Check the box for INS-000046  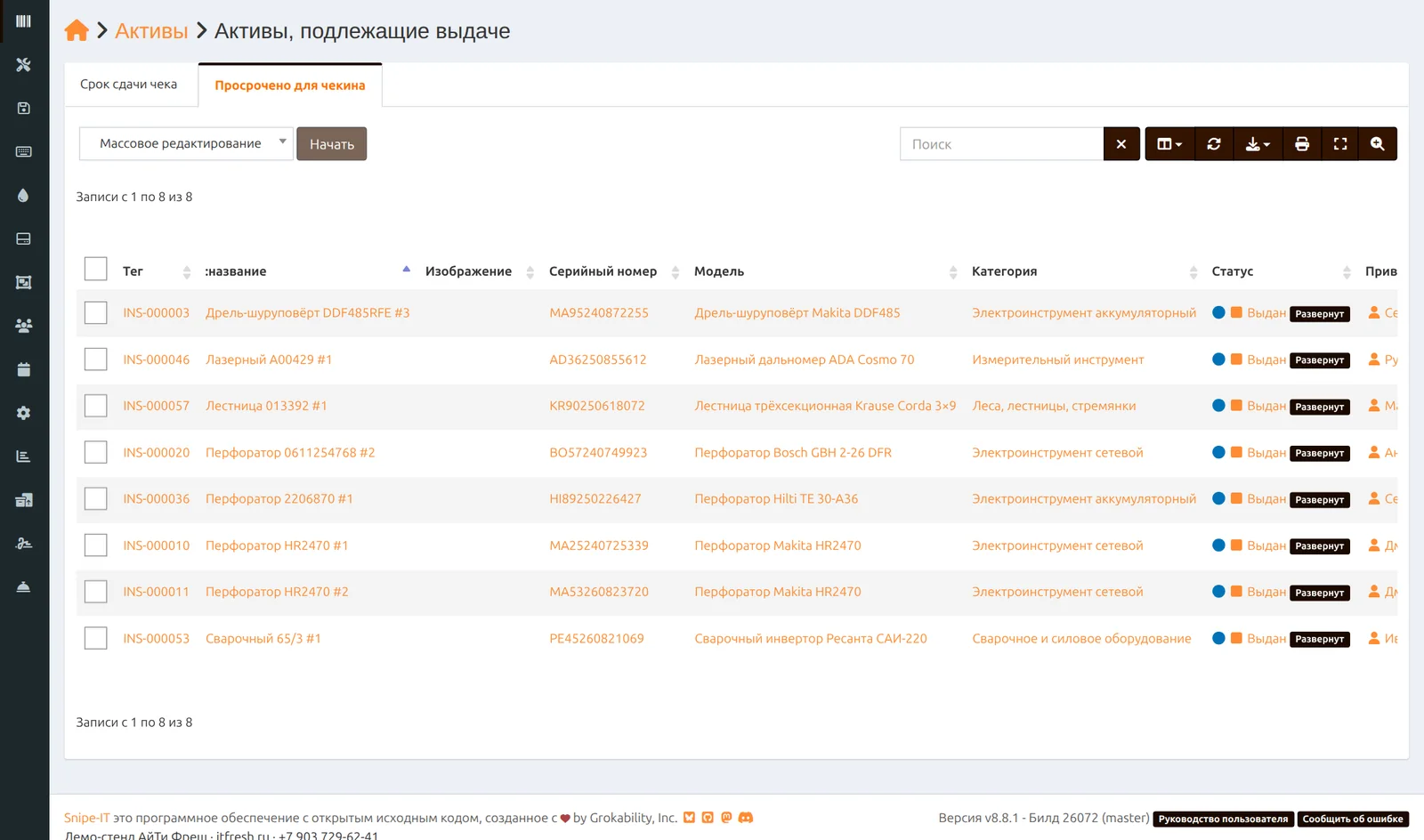[x=95, y=359]
